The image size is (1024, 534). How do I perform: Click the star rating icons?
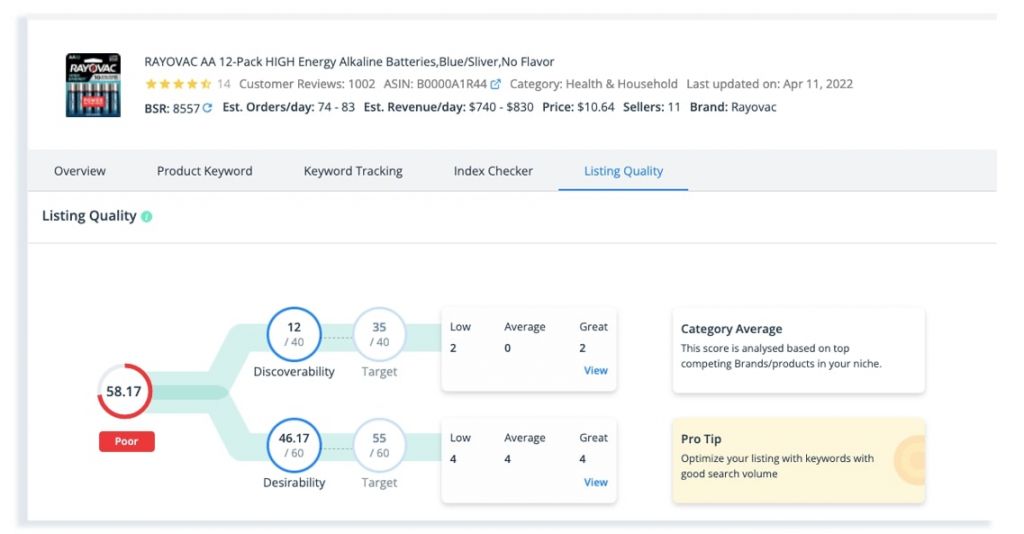tap(178, 84)
